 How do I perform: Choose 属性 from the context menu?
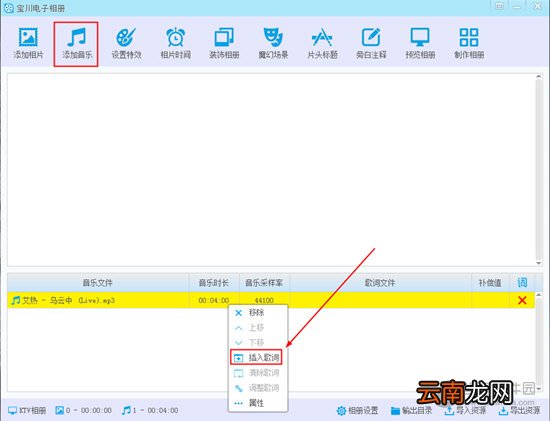tap(258, 403)
